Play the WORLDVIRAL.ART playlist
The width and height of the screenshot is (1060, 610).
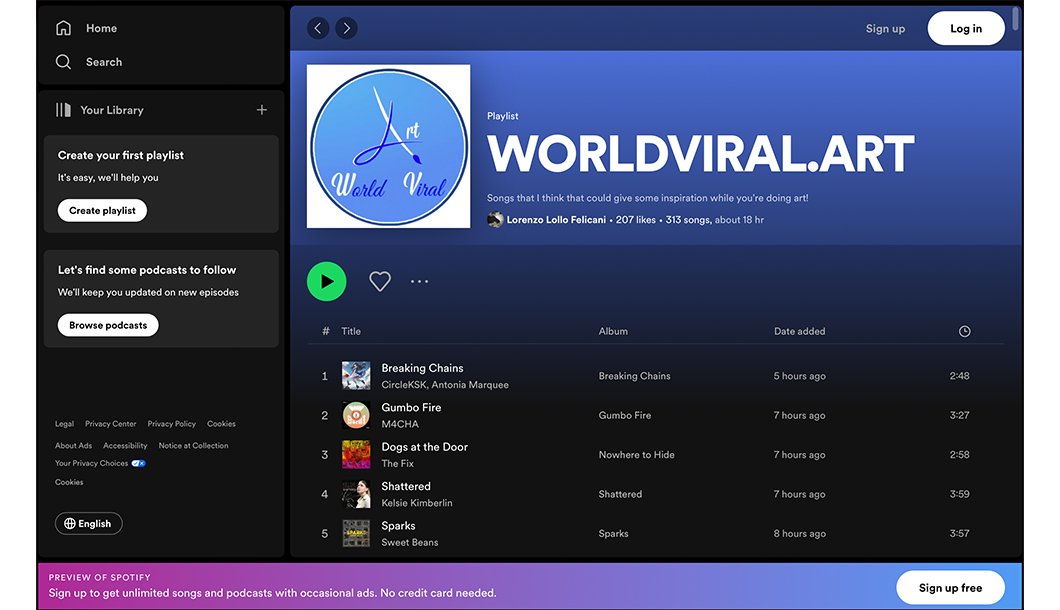[x=327, y=281]
